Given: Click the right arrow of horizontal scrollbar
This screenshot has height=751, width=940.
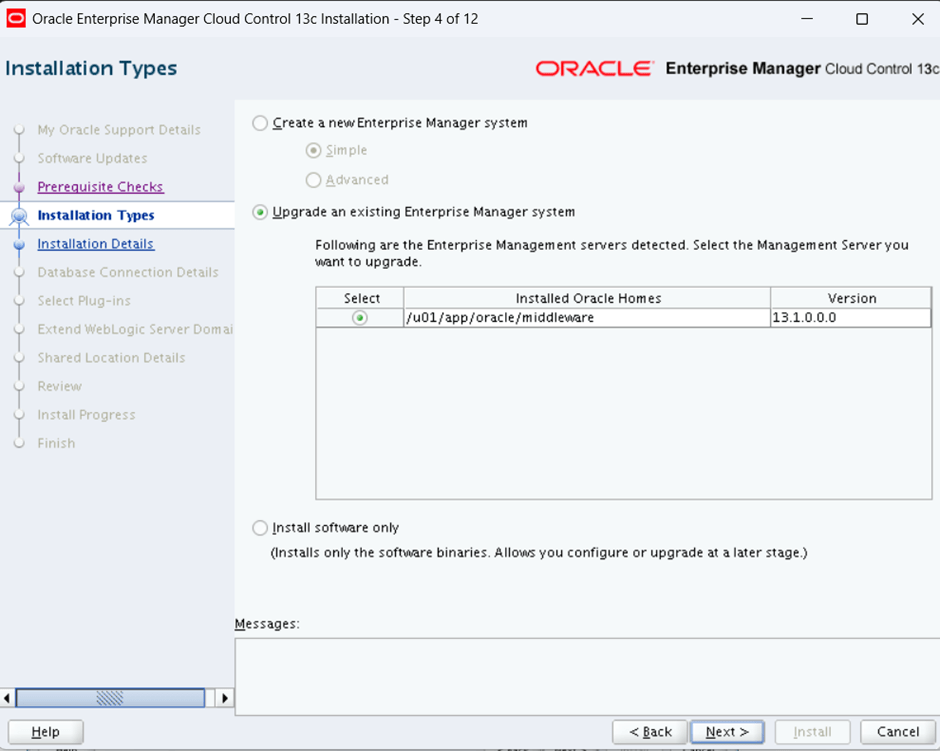Looking at the screenshot, I should 224,698.
